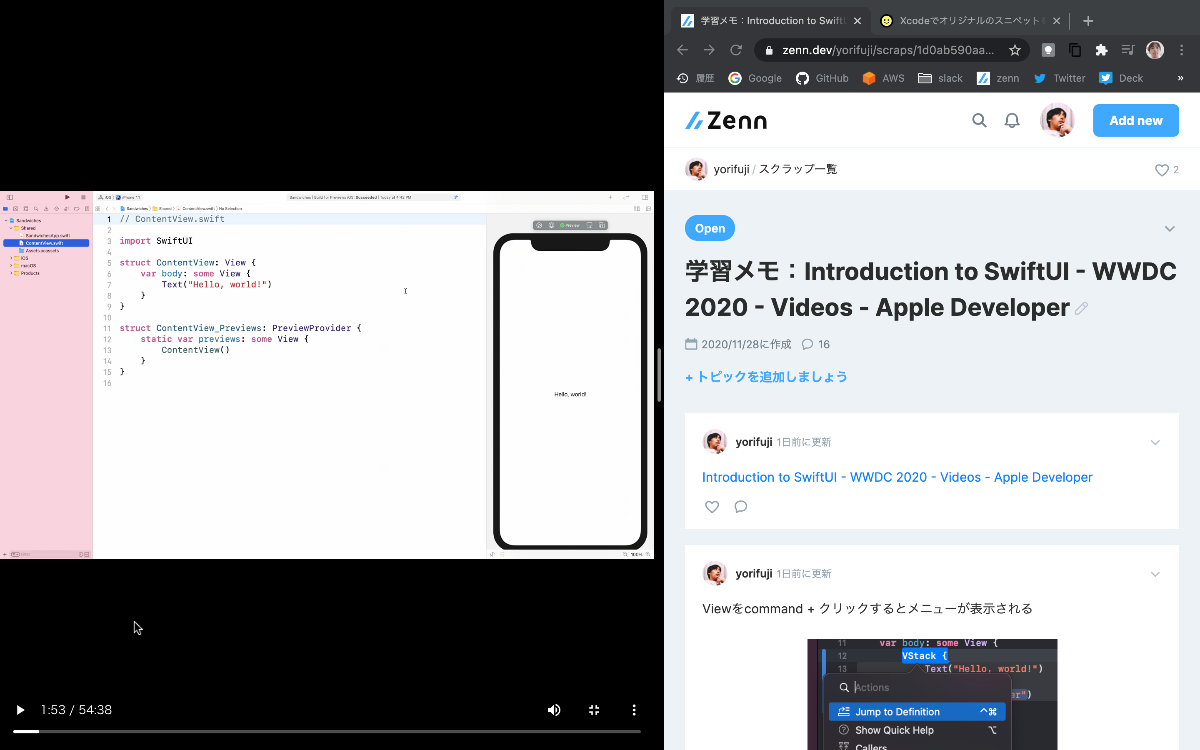This screenshot has height=750, width=1200.
Task: Open the Chrome extensions puzzle icon
Action: tap(1102, 50)
